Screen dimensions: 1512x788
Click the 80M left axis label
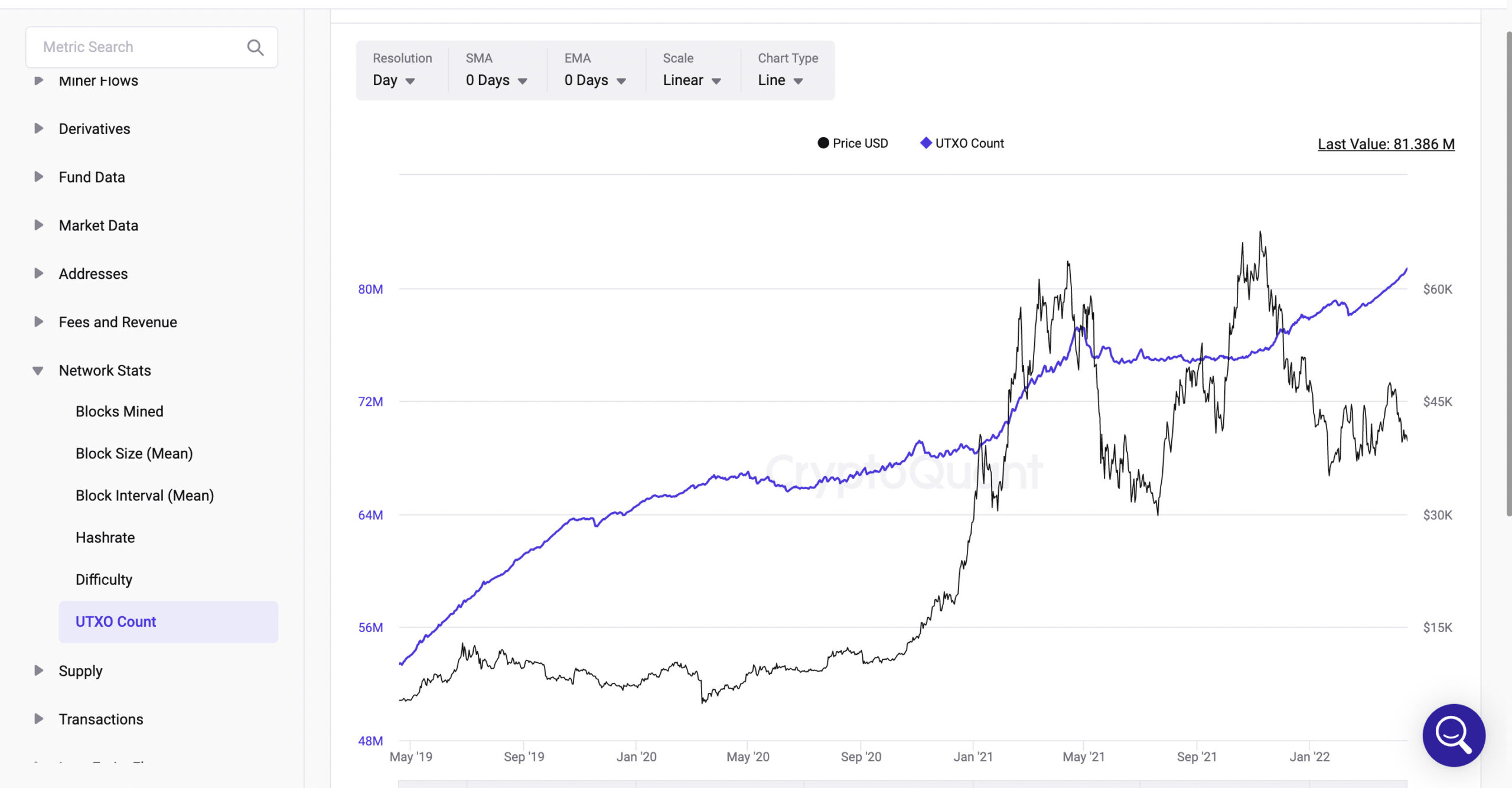click(370, 289)
